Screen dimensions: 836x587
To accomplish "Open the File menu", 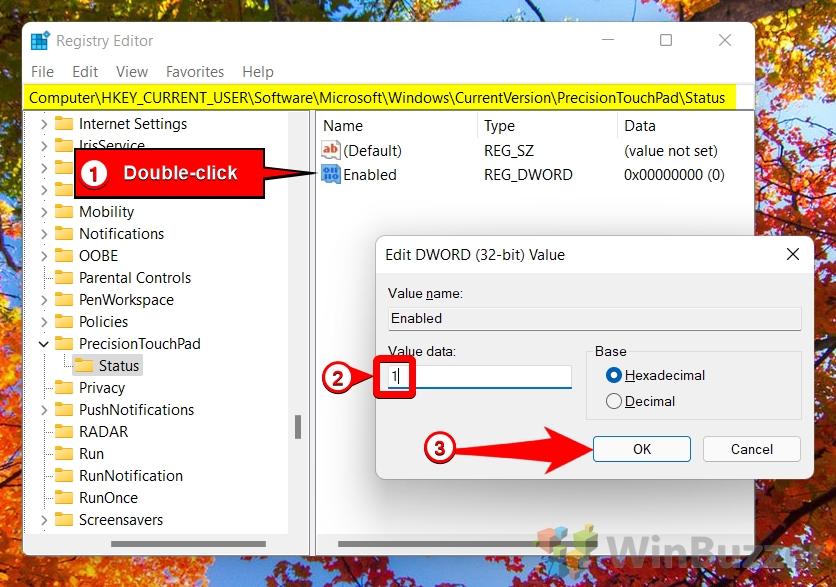I will 42,71.
